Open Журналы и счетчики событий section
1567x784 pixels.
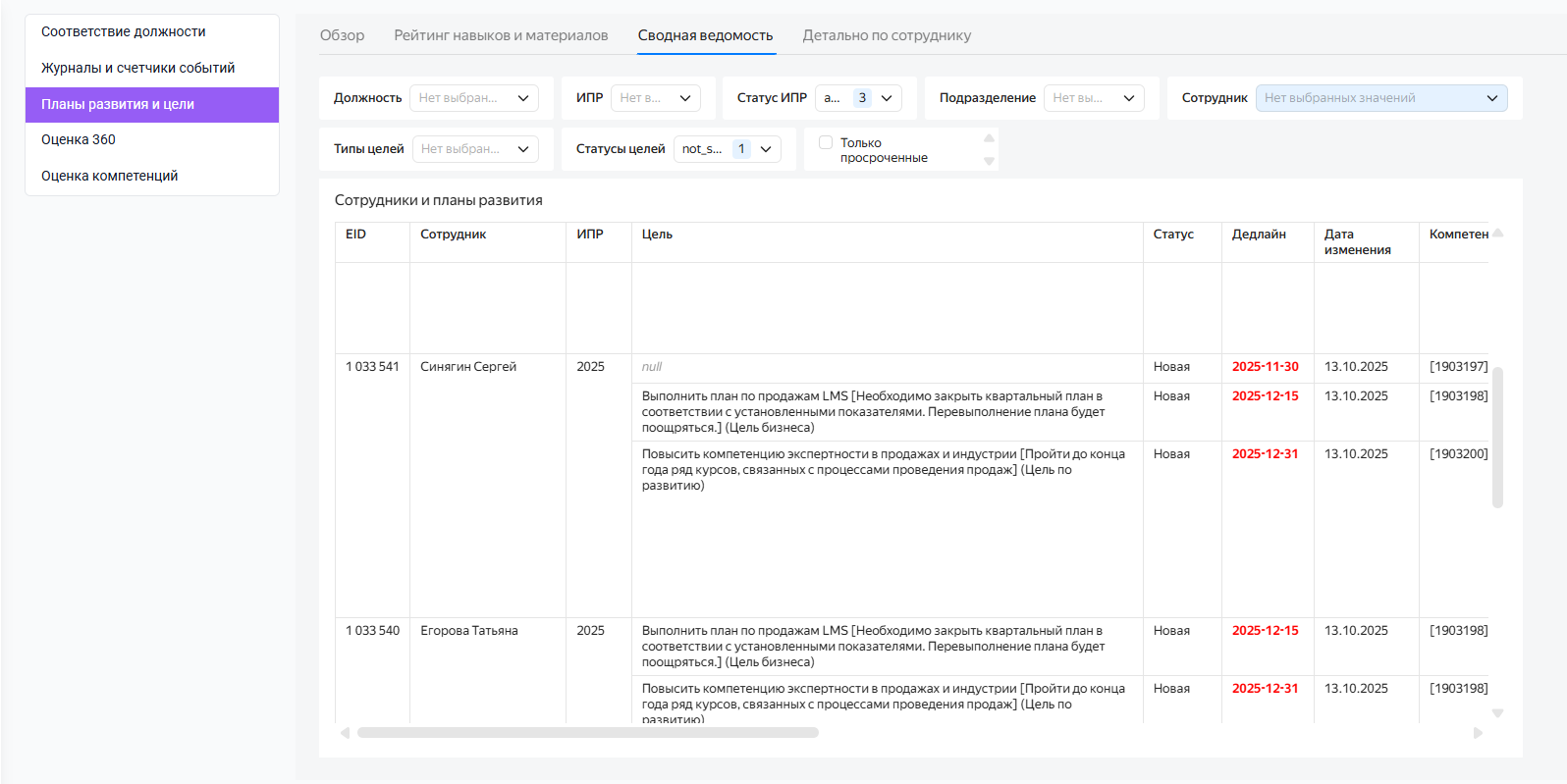137,68
